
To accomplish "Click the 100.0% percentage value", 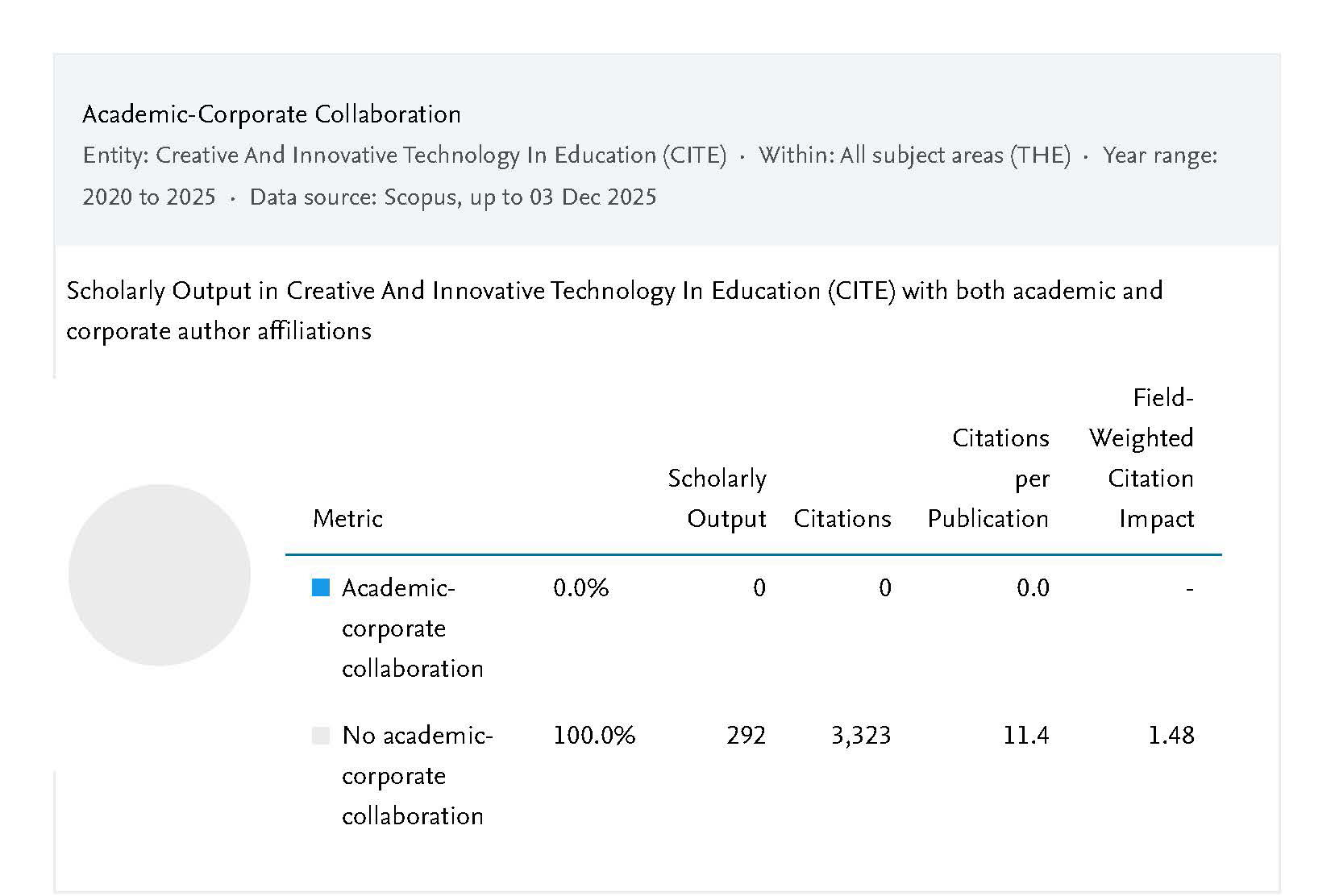I will click(594, 736).
